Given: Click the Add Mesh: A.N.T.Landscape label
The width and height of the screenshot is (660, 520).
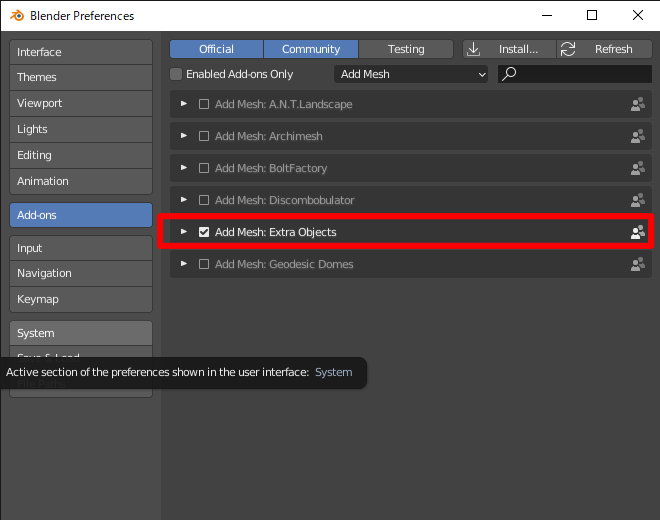Looking at the screenshot, I should [283, 104].
